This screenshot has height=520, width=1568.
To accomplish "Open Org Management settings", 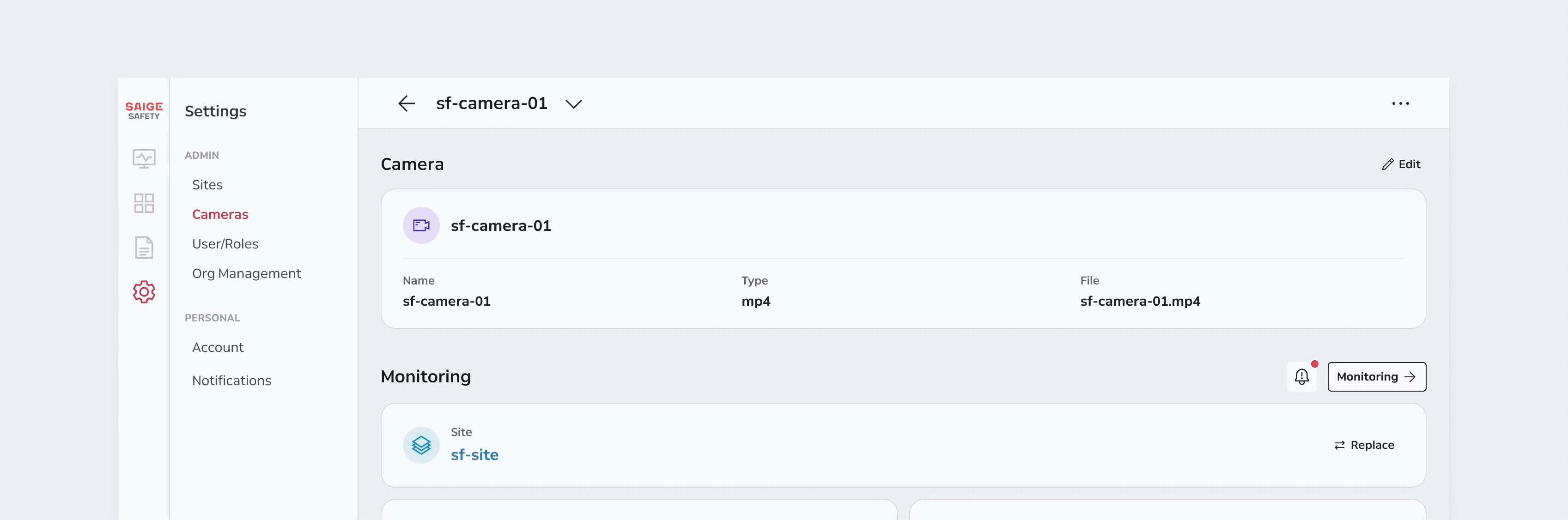I will [247, 274].
